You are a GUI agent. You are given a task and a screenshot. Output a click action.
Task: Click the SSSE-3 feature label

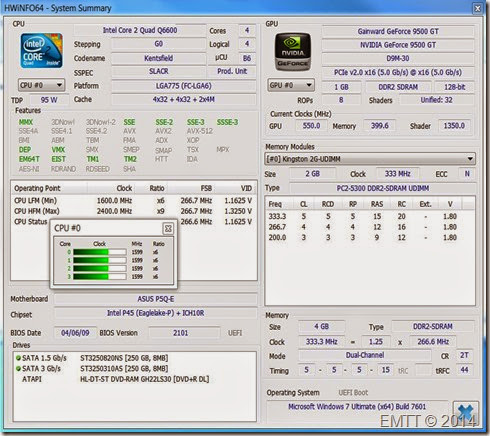(227, 122)
